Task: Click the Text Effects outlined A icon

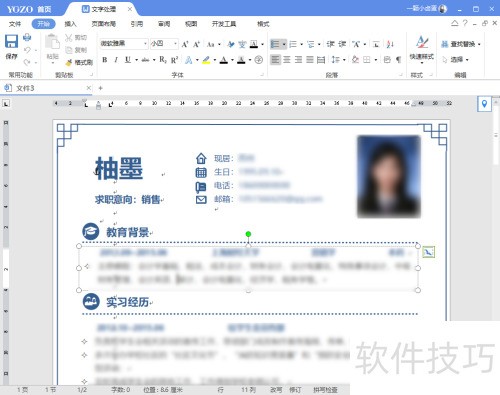Action: click(x=189, y=60)
